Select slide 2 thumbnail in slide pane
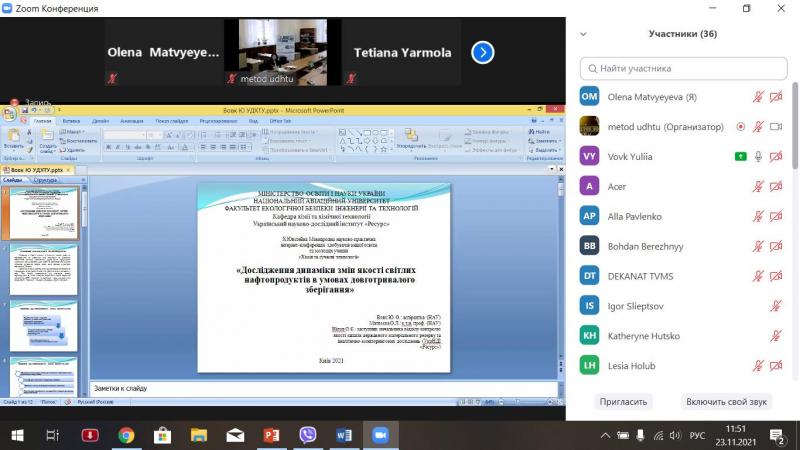This screenshot has width=800, height=450. pos(44,270)
